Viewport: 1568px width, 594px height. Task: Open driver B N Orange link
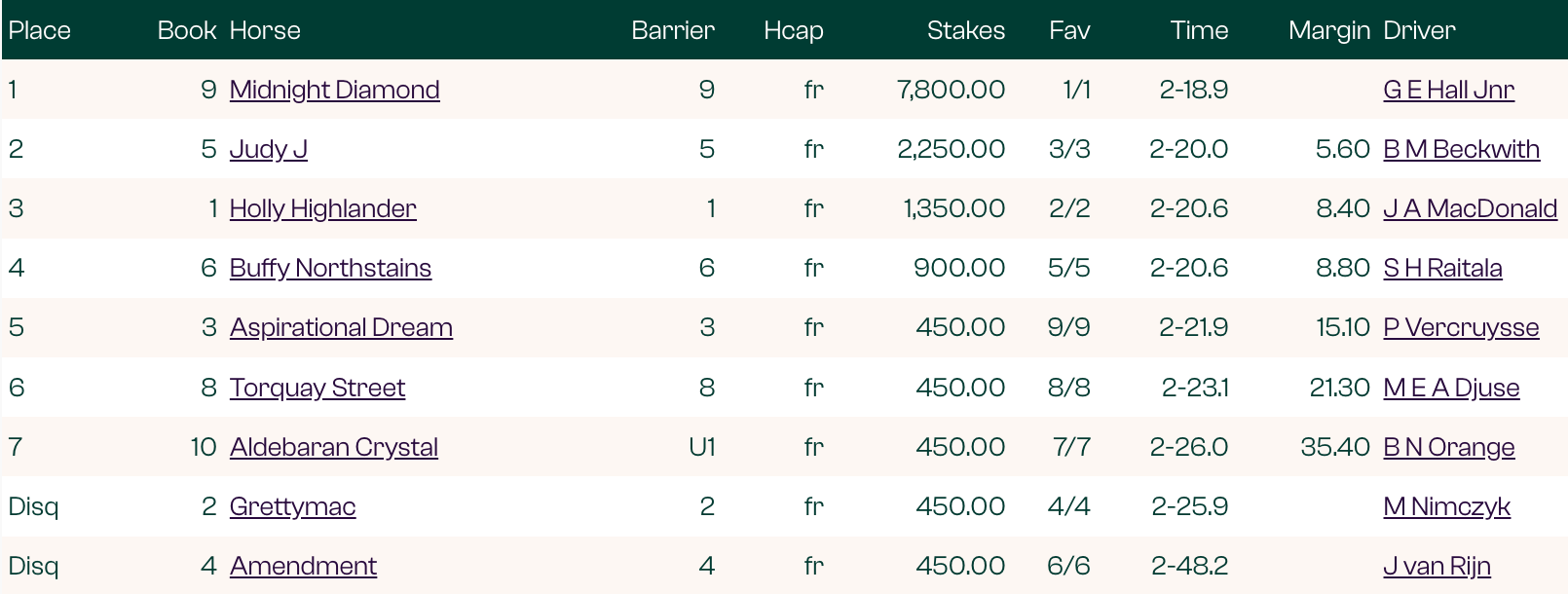(x=1448, y=447)
